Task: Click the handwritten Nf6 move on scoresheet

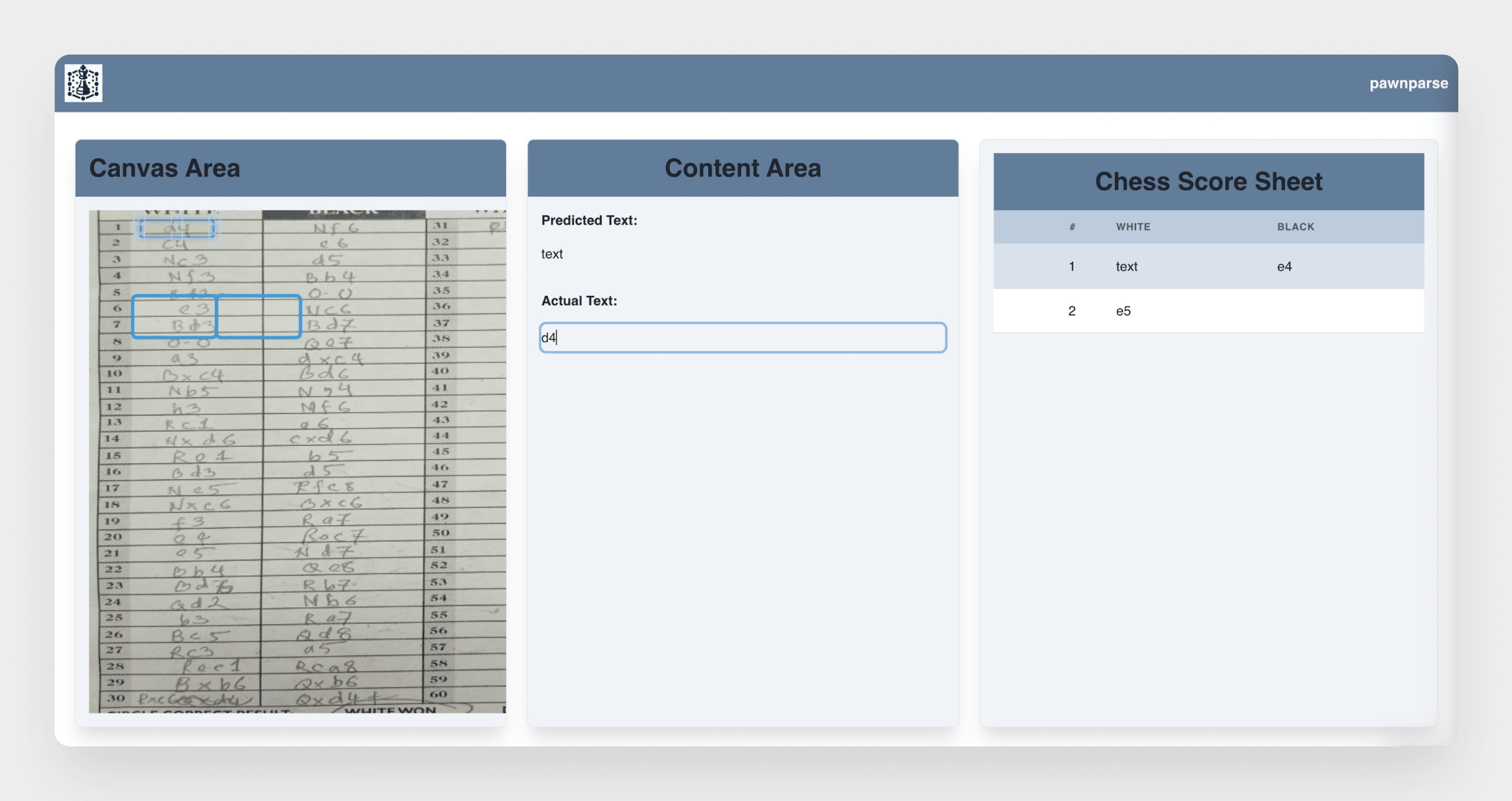Action: 336,228
